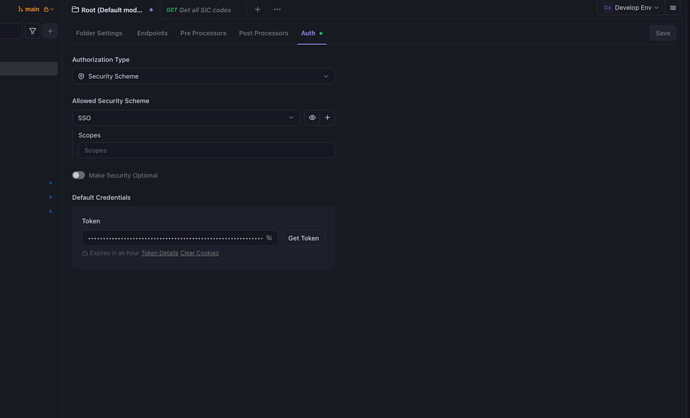Expand the SSO allowed security scheme dropdown

[185, 118]
